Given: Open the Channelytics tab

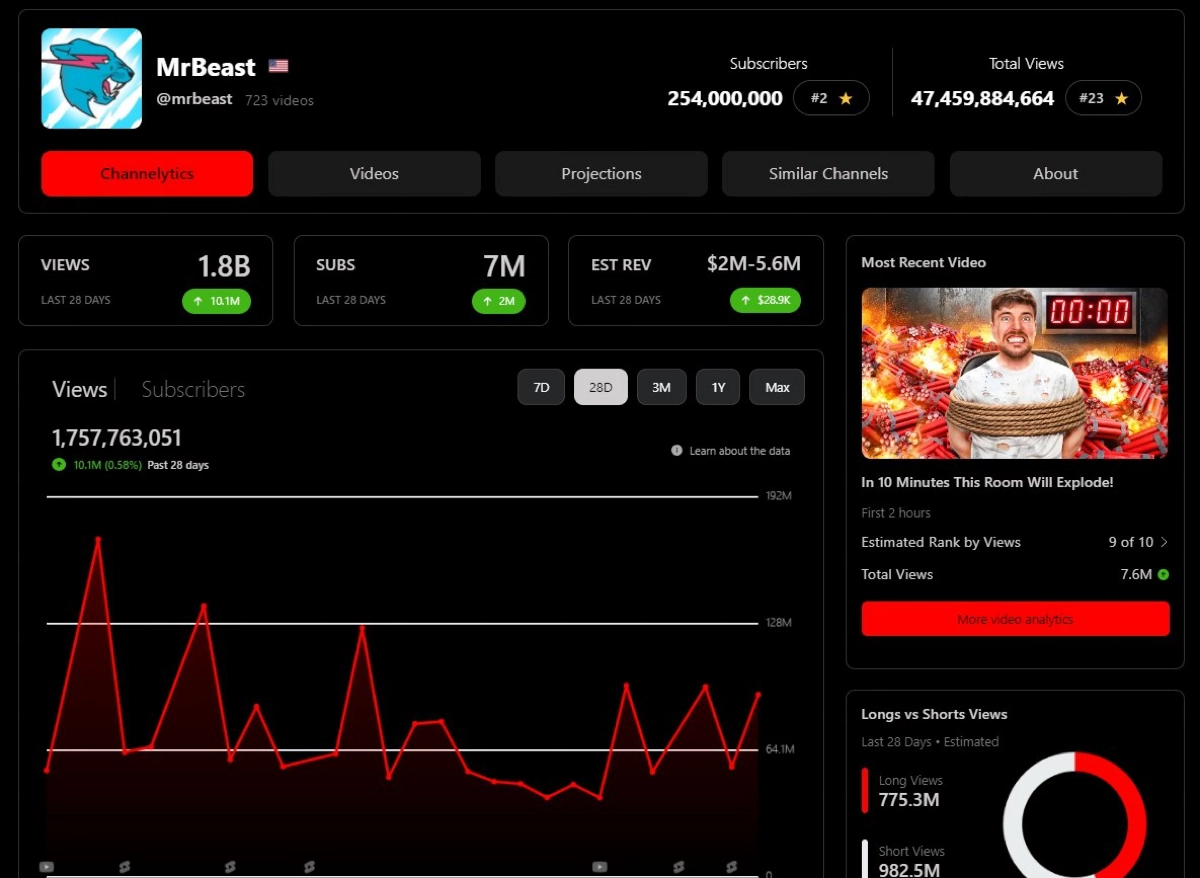Looking at the screenshot, I should pyautogui.click(x=147, y=174).
